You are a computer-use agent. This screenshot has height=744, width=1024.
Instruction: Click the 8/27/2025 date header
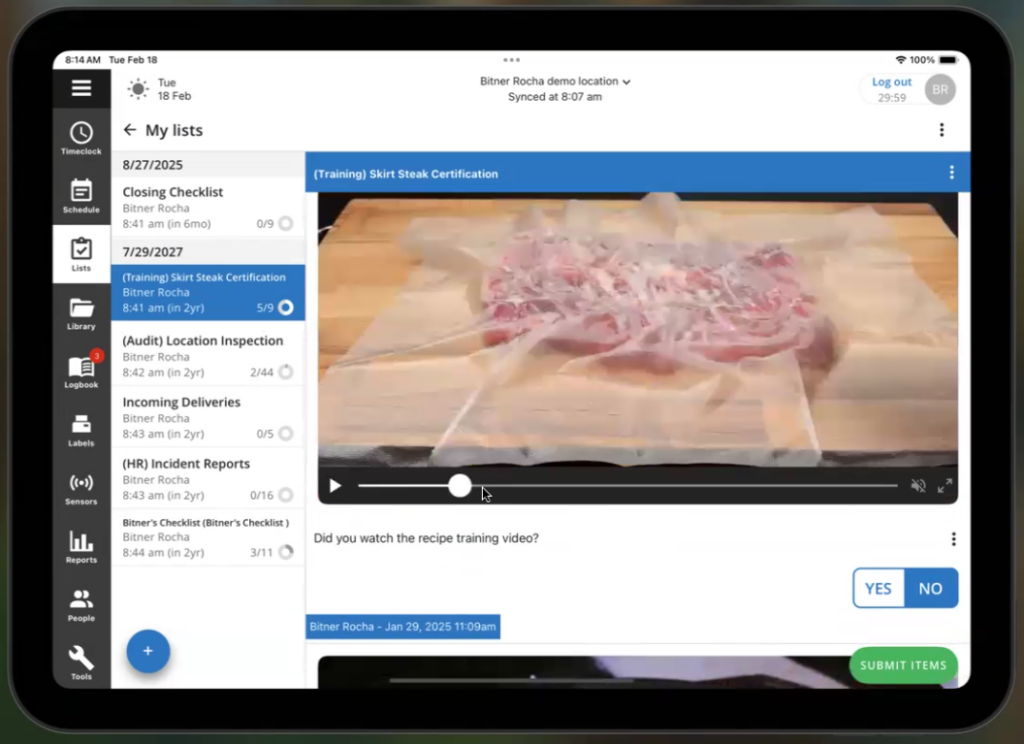tap(208, 165)
